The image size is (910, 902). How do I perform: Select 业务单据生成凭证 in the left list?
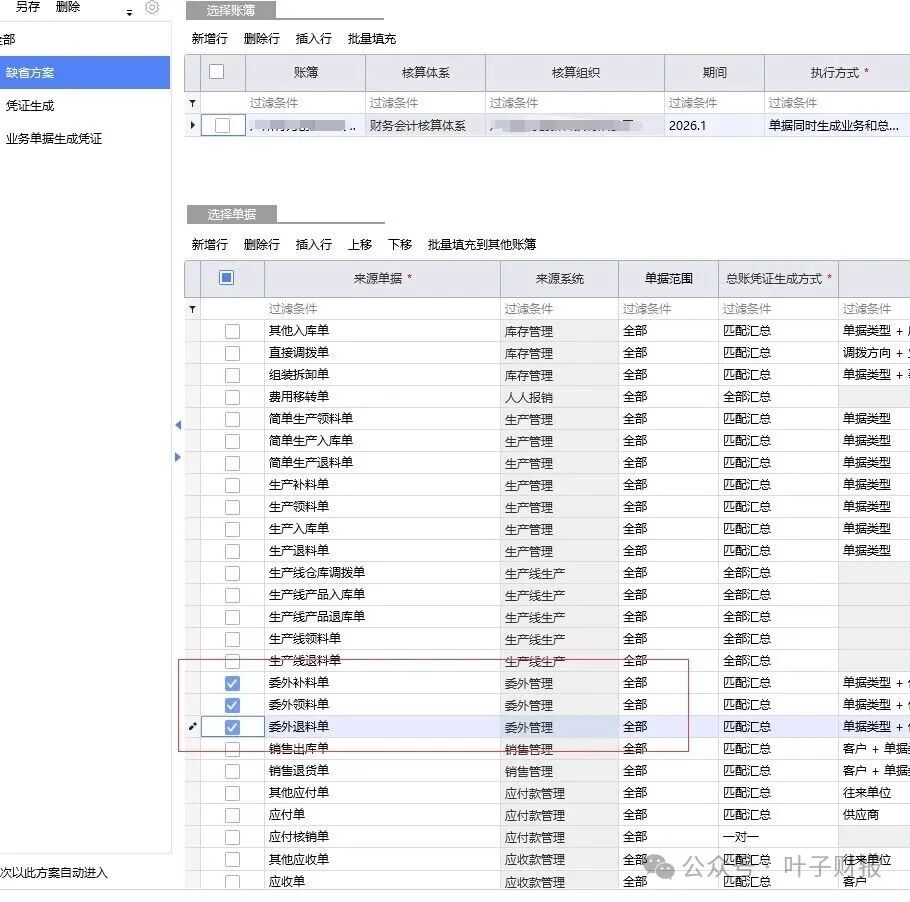tap(54, 139)
